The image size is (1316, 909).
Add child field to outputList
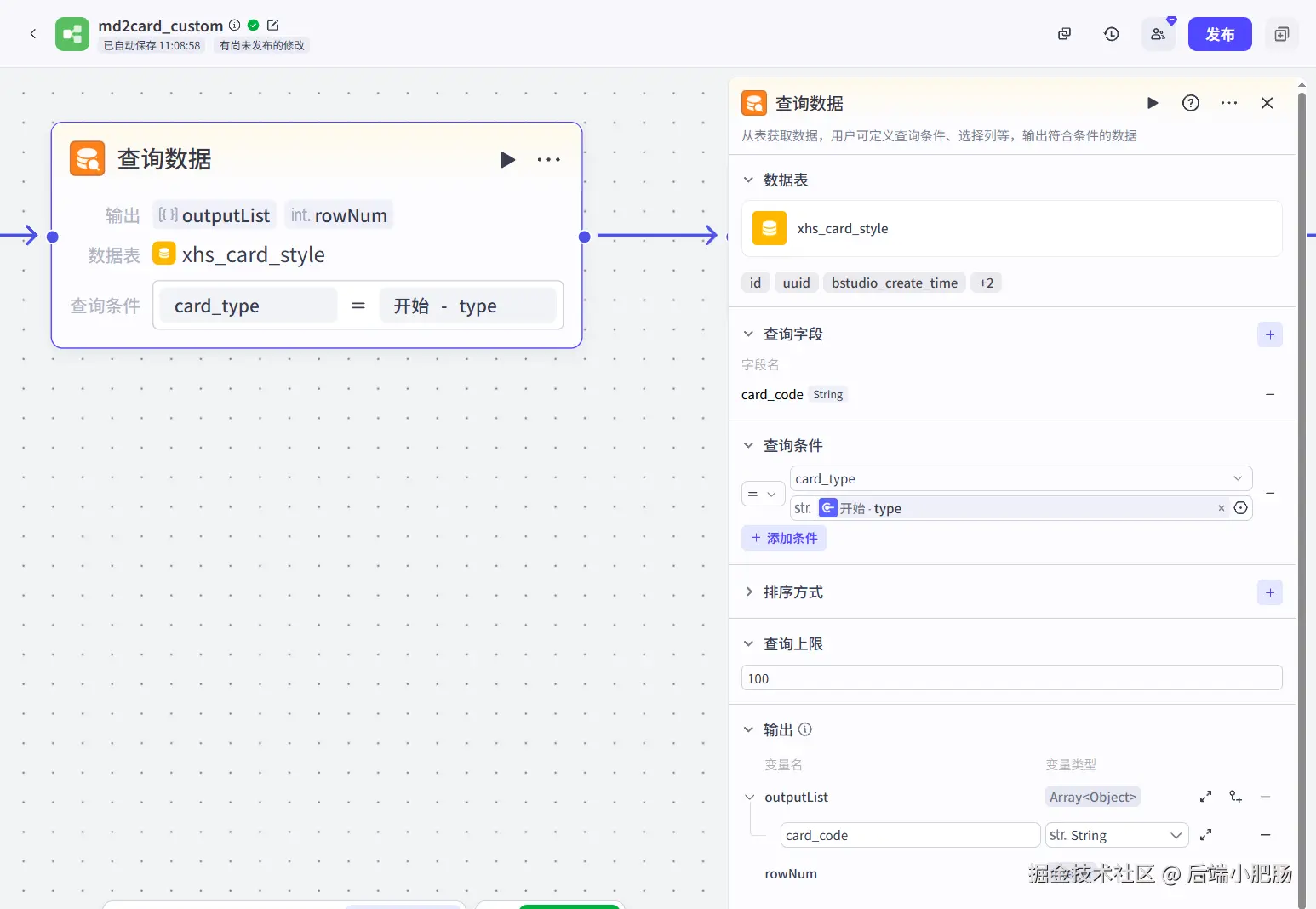(1236, 797)
